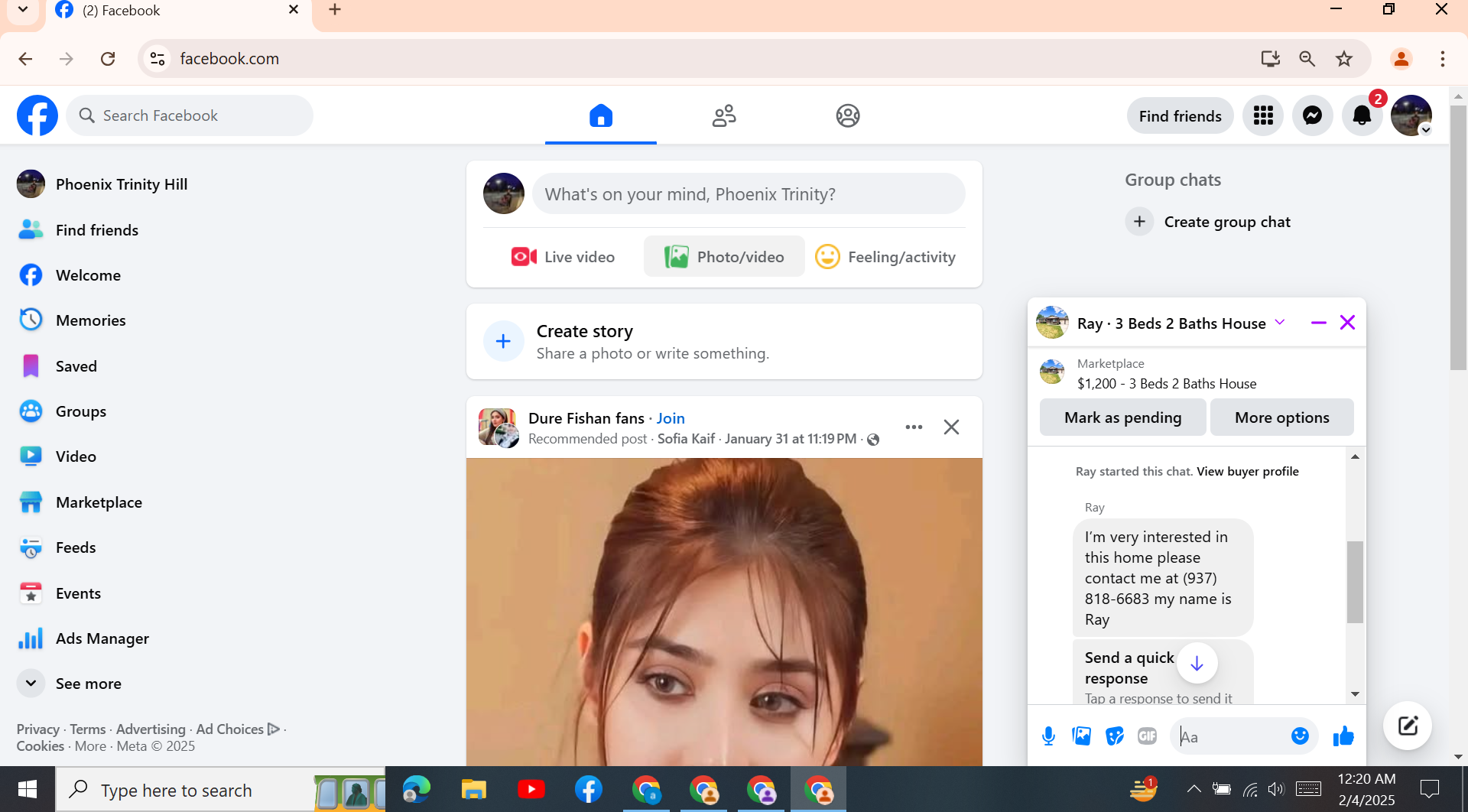
Task: Open the Messenger icon in header
Action: [1313, 115]
